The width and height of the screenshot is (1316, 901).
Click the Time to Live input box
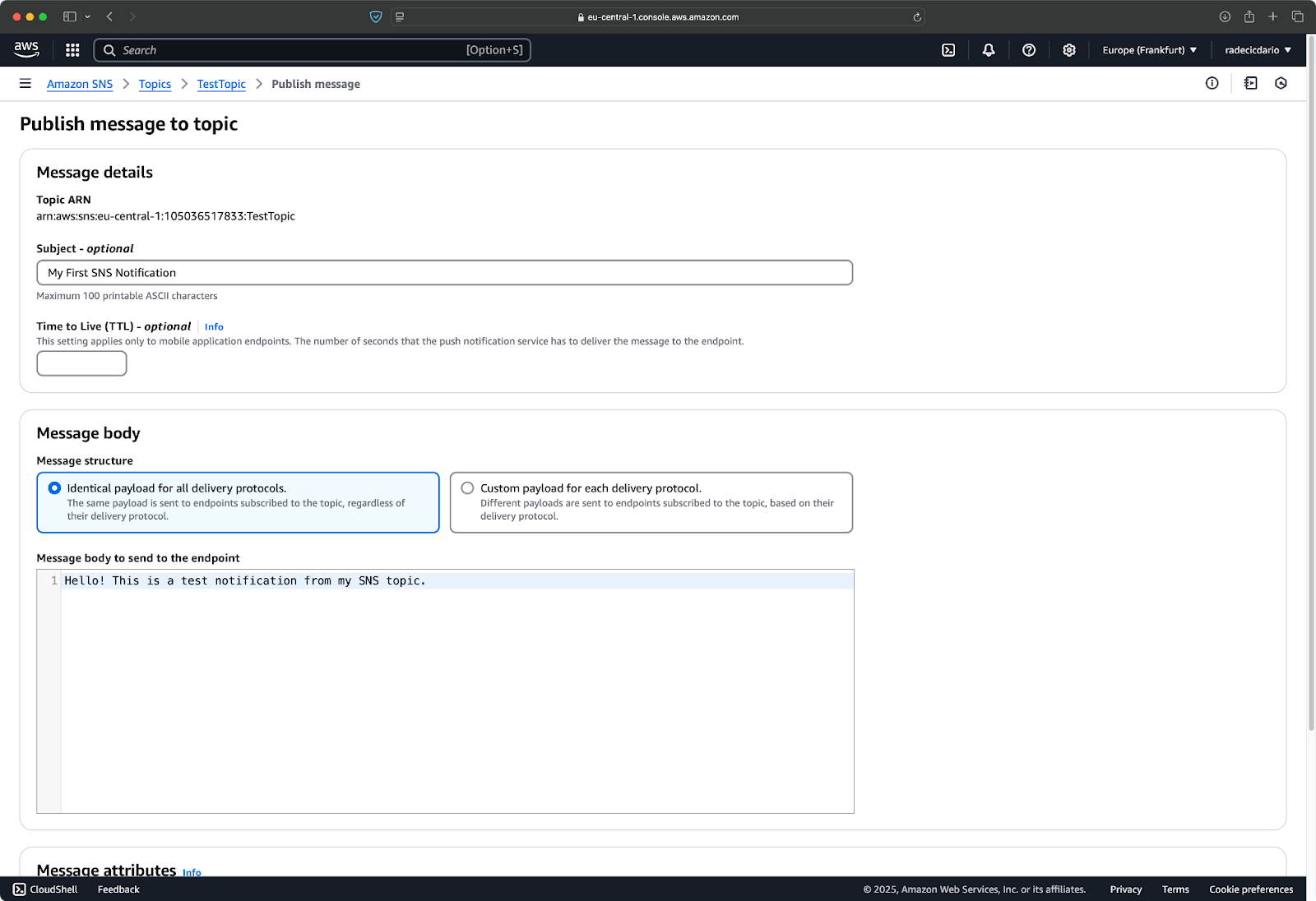click(81, 363)
